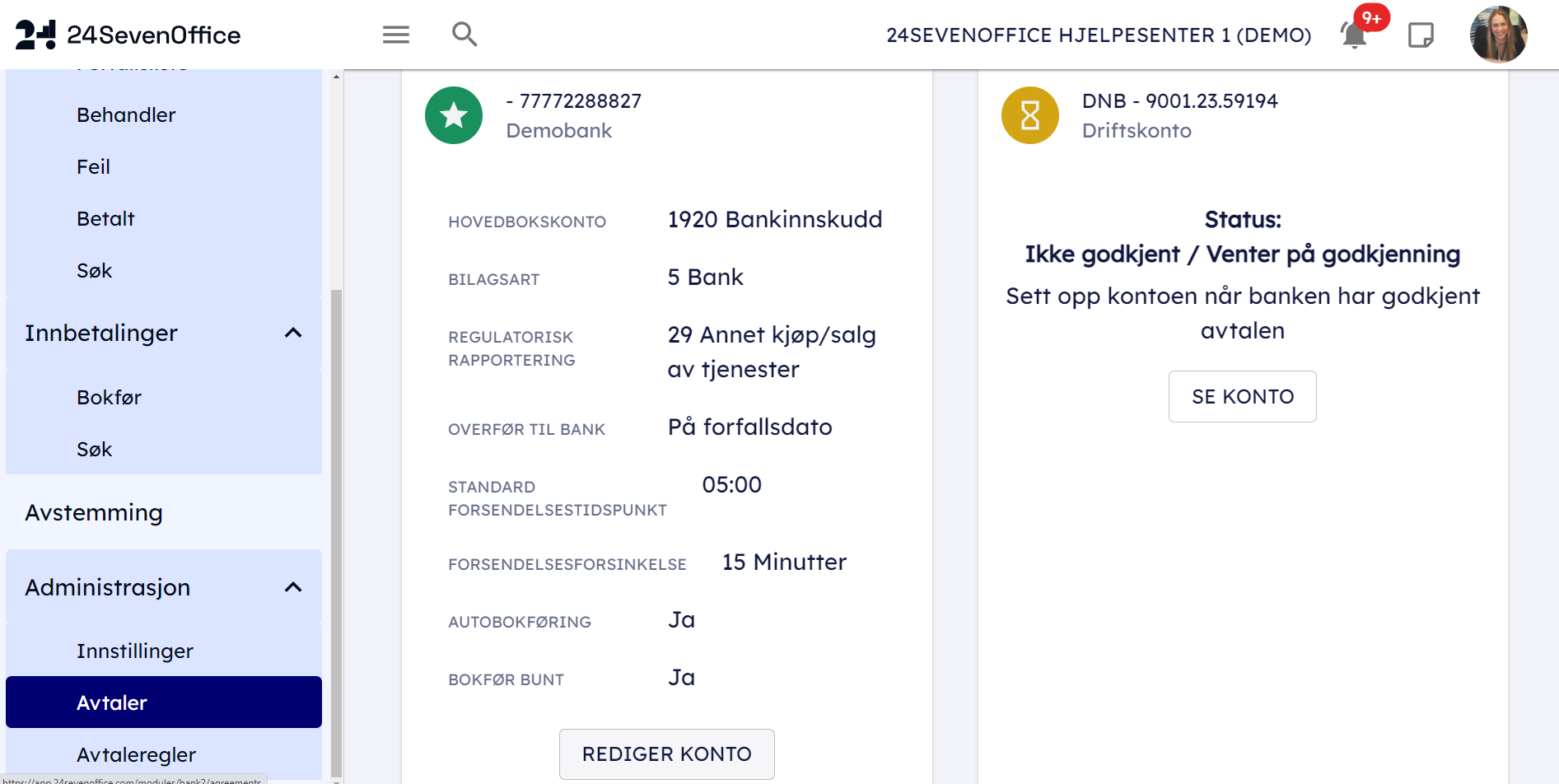This screenshot has height=784, width=1559.
Task: Select Behandler in the sidebar
Action: [126, 114]
